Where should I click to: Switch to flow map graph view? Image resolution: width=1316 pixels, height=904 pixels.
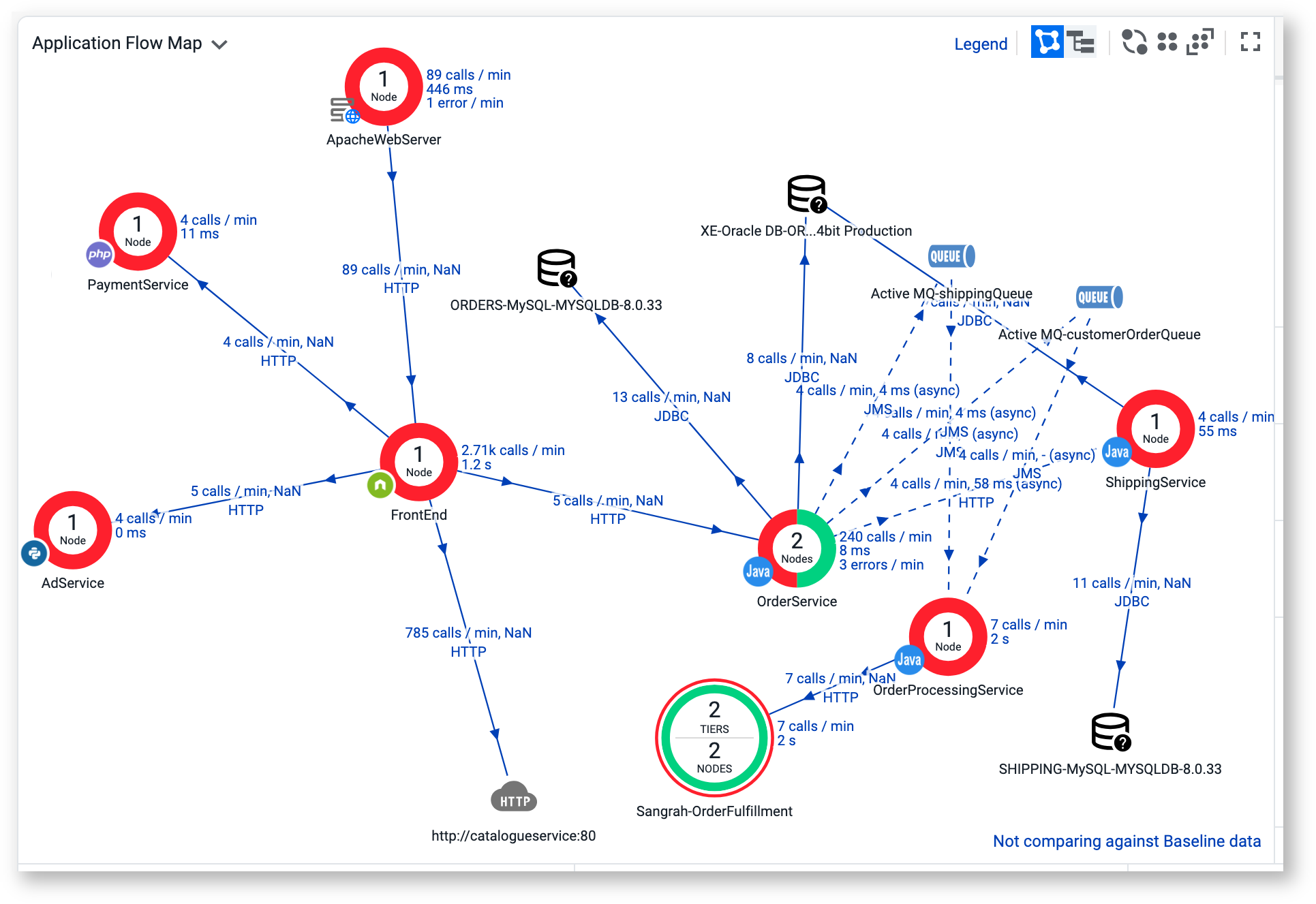point(1047,42)
